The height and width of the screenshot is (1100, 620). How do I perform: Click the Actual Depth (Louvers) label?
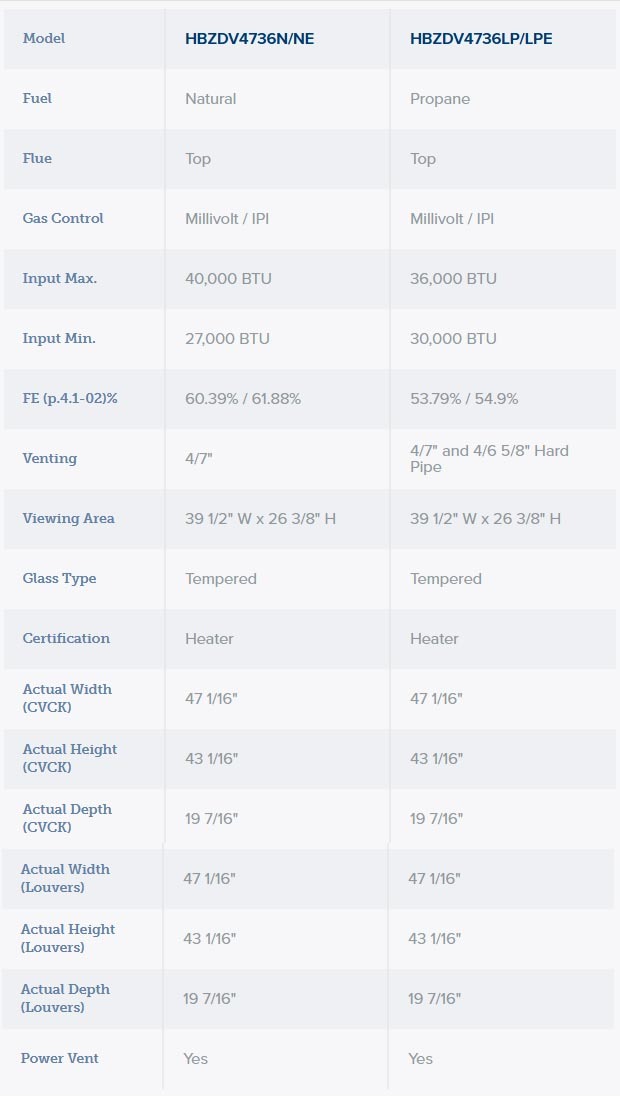point(65,998)
